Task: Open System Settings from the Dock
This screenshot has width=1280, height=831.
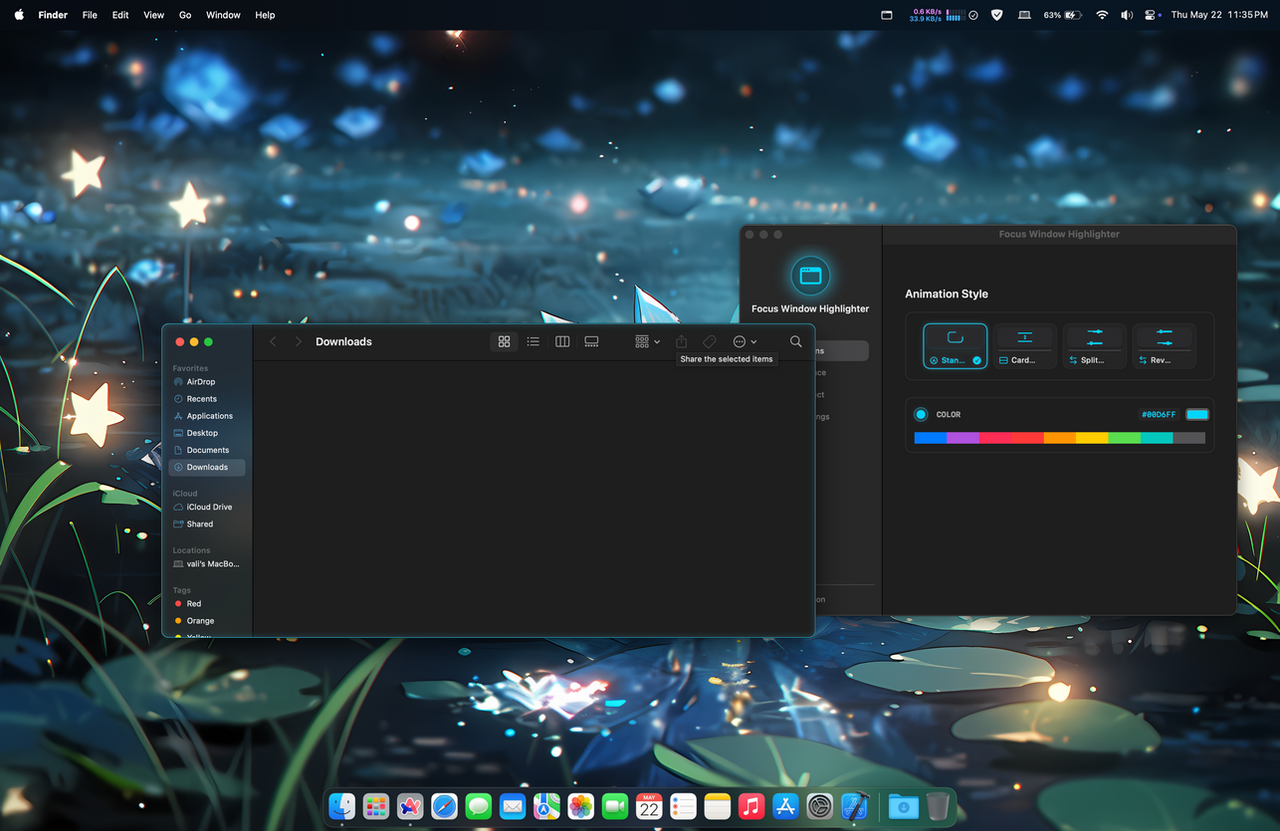Action: pyautogui.click(x=820, y=806)
